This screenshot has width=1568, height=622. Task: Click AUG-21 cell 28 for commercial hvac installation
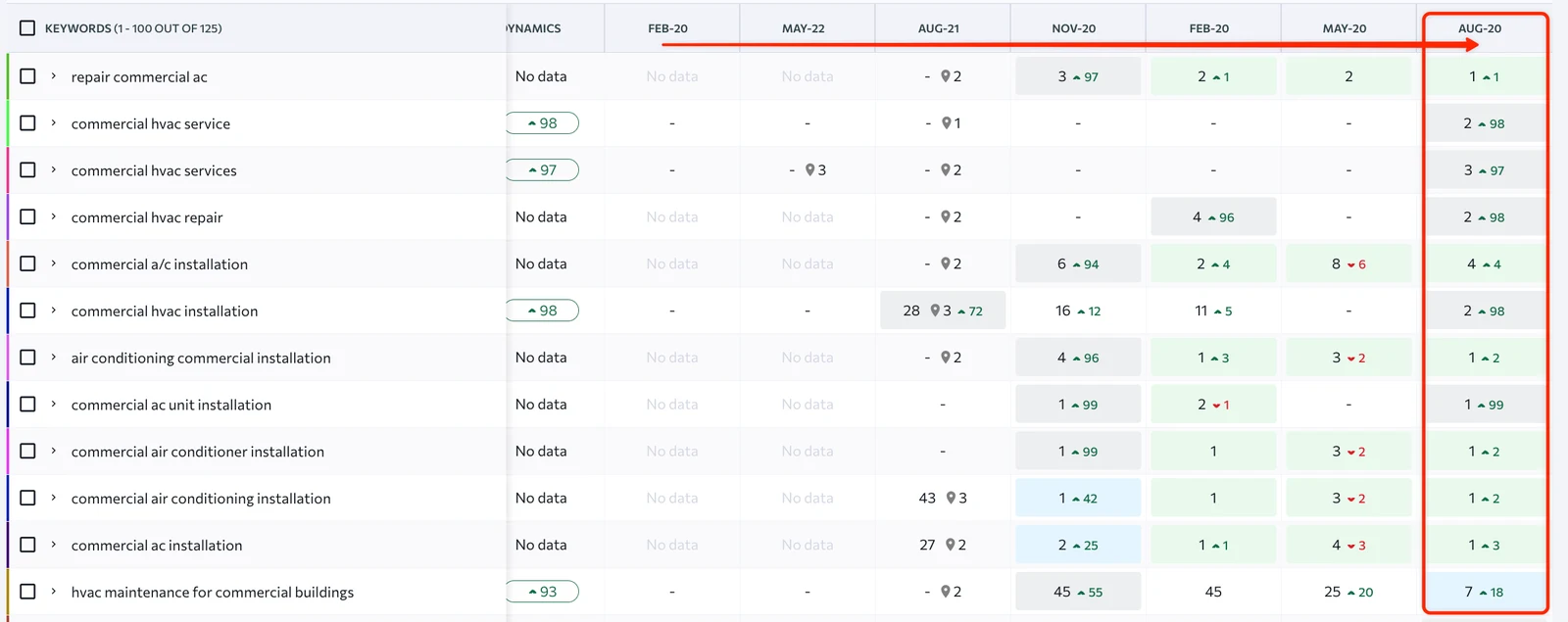point(943,311)
